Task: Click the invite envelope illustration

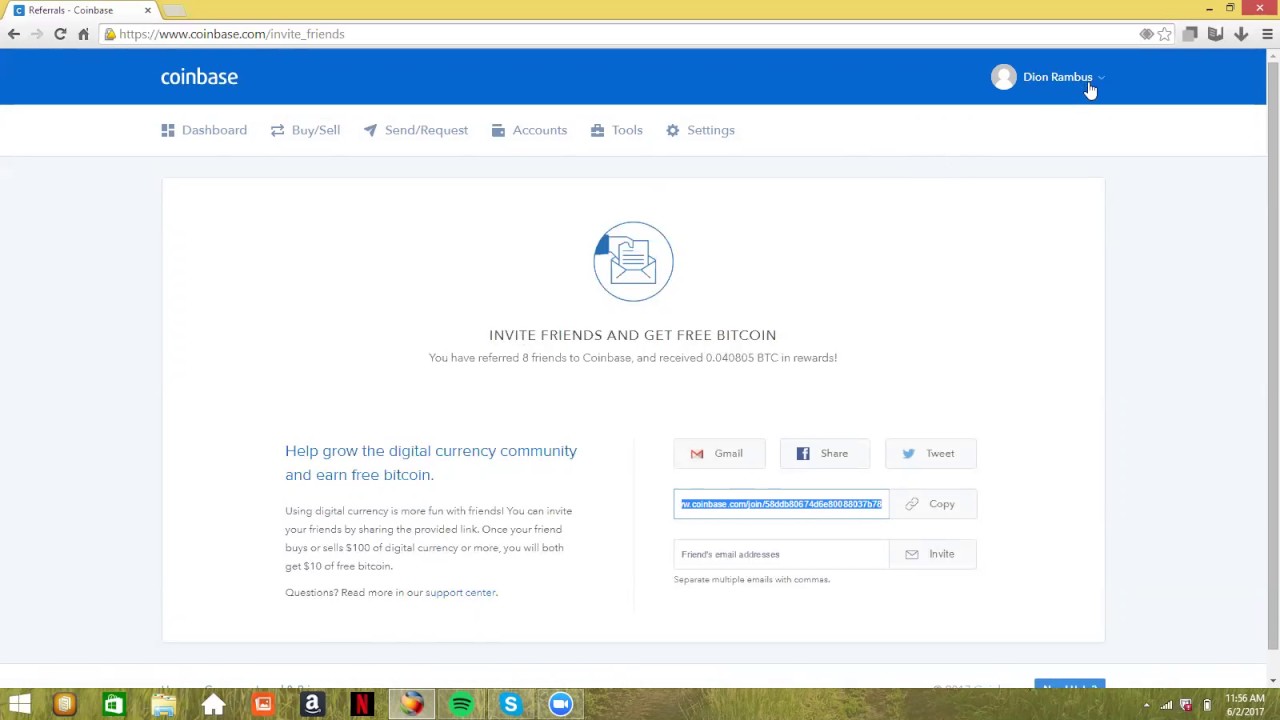Action: [x=633, y=261]
